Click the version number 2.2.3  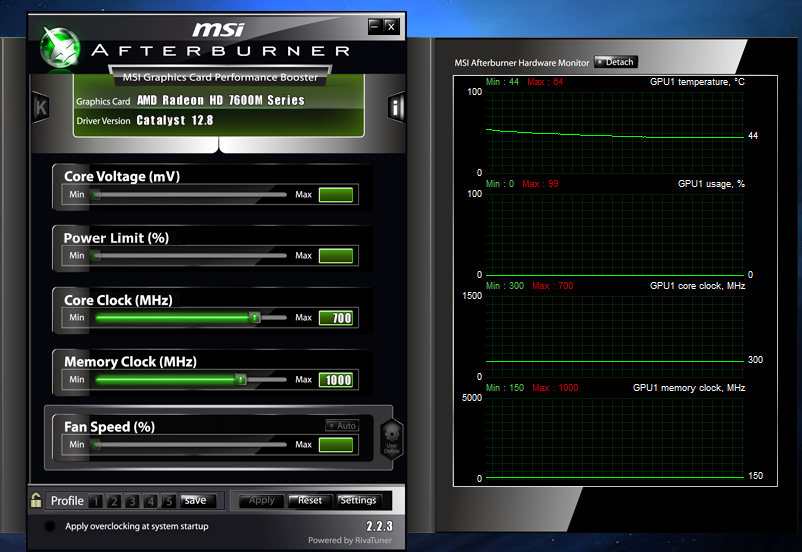(x=379, y=526)
